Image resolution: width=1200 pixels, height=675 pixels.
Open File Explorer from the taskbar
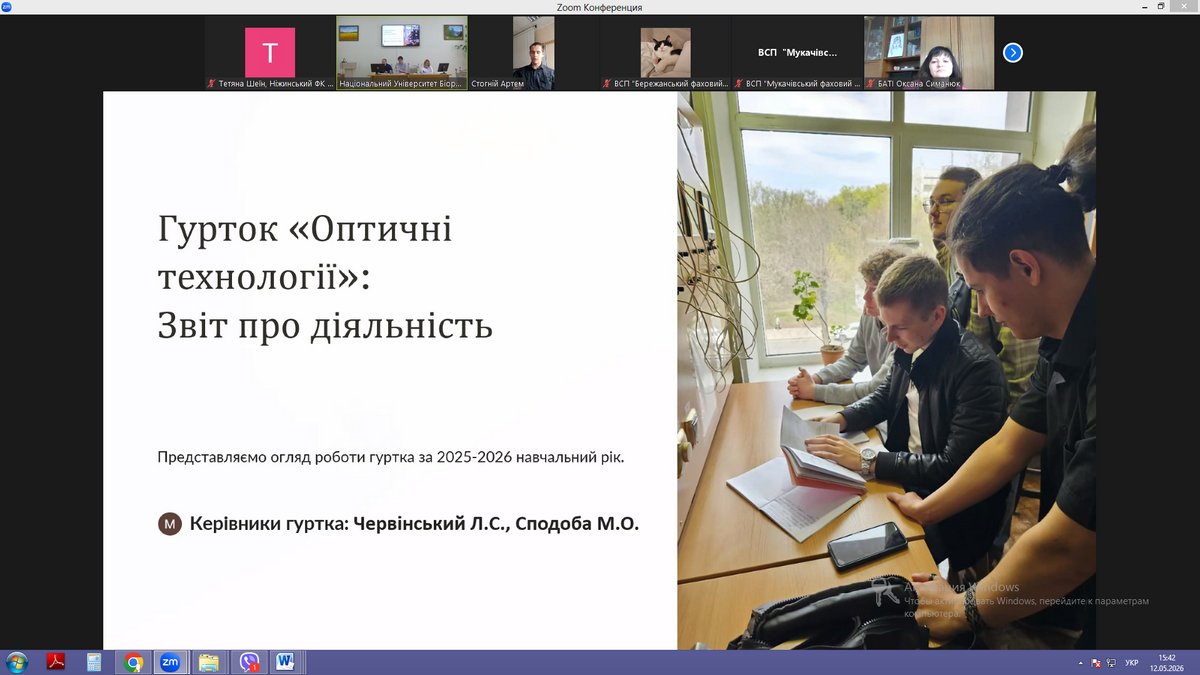[x=208, y=662]
